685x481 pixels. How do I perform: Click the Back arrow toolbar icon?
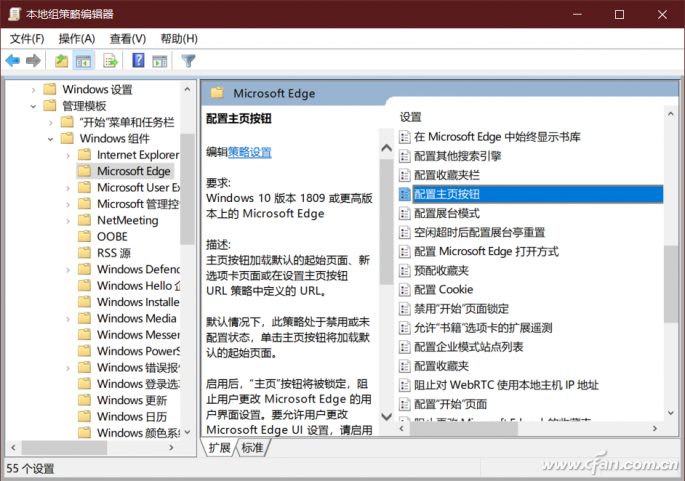pos(13,60)
